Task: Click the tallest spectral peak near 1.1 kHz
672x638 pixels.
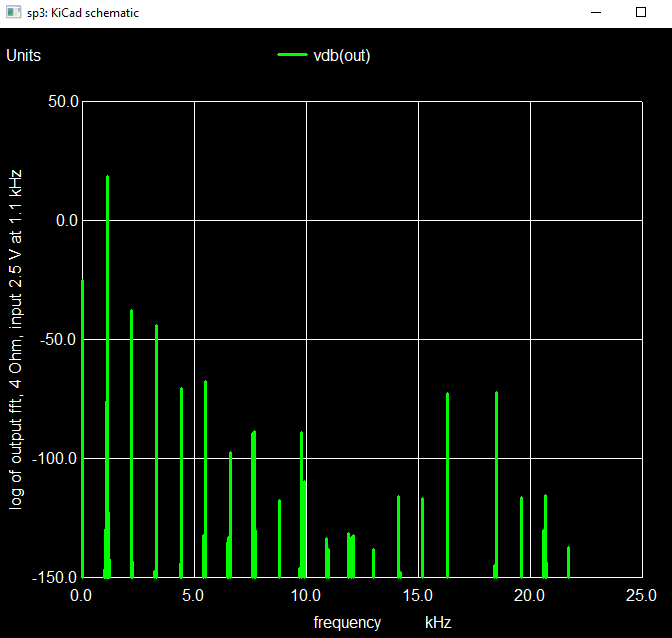Action: pyautogui.click(x=107, y=377)
